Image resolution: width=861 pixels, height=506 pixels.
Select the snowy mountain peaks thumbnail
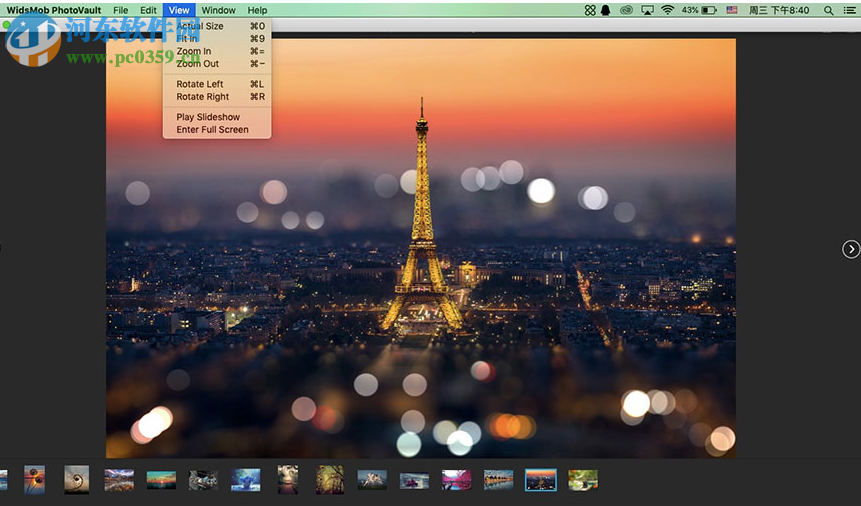pyautogui.click(x=372, y=480)
